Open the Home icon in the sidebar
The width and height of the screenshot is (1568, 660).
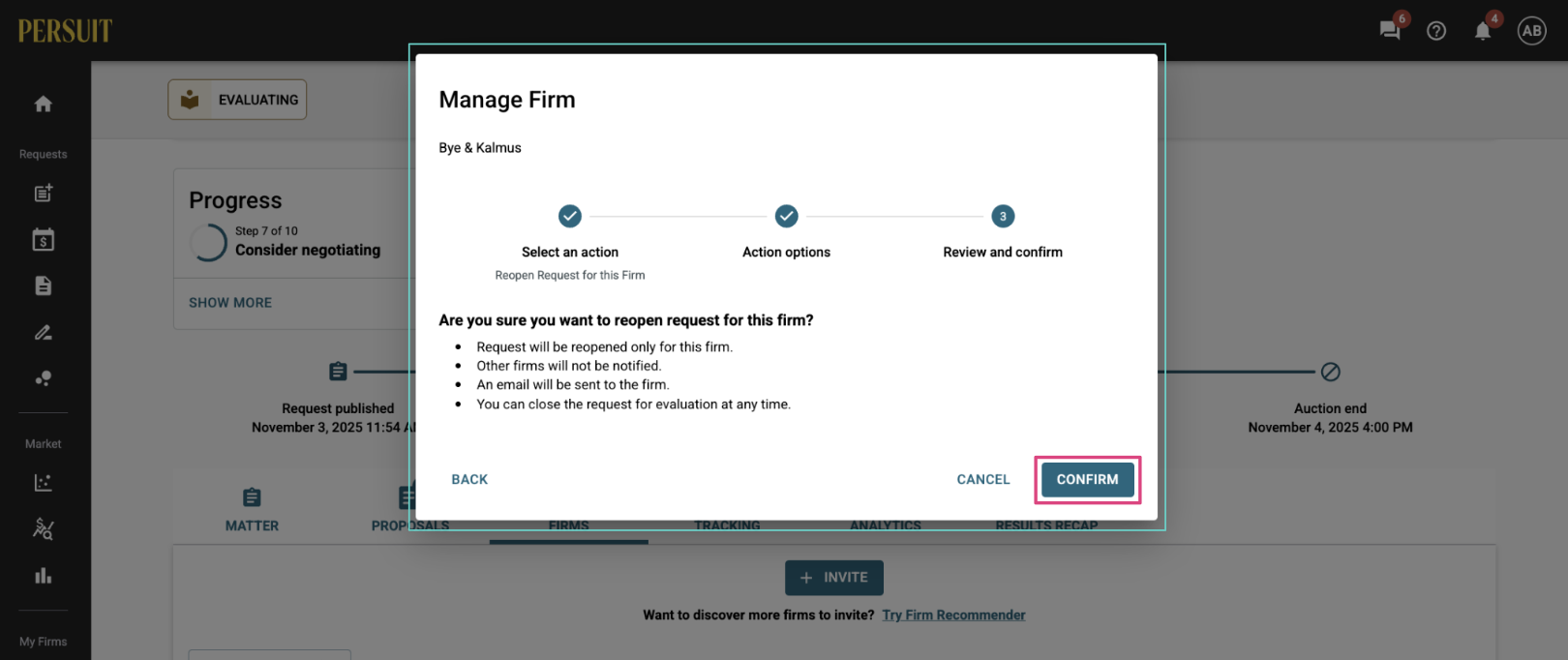coord(44,104)
